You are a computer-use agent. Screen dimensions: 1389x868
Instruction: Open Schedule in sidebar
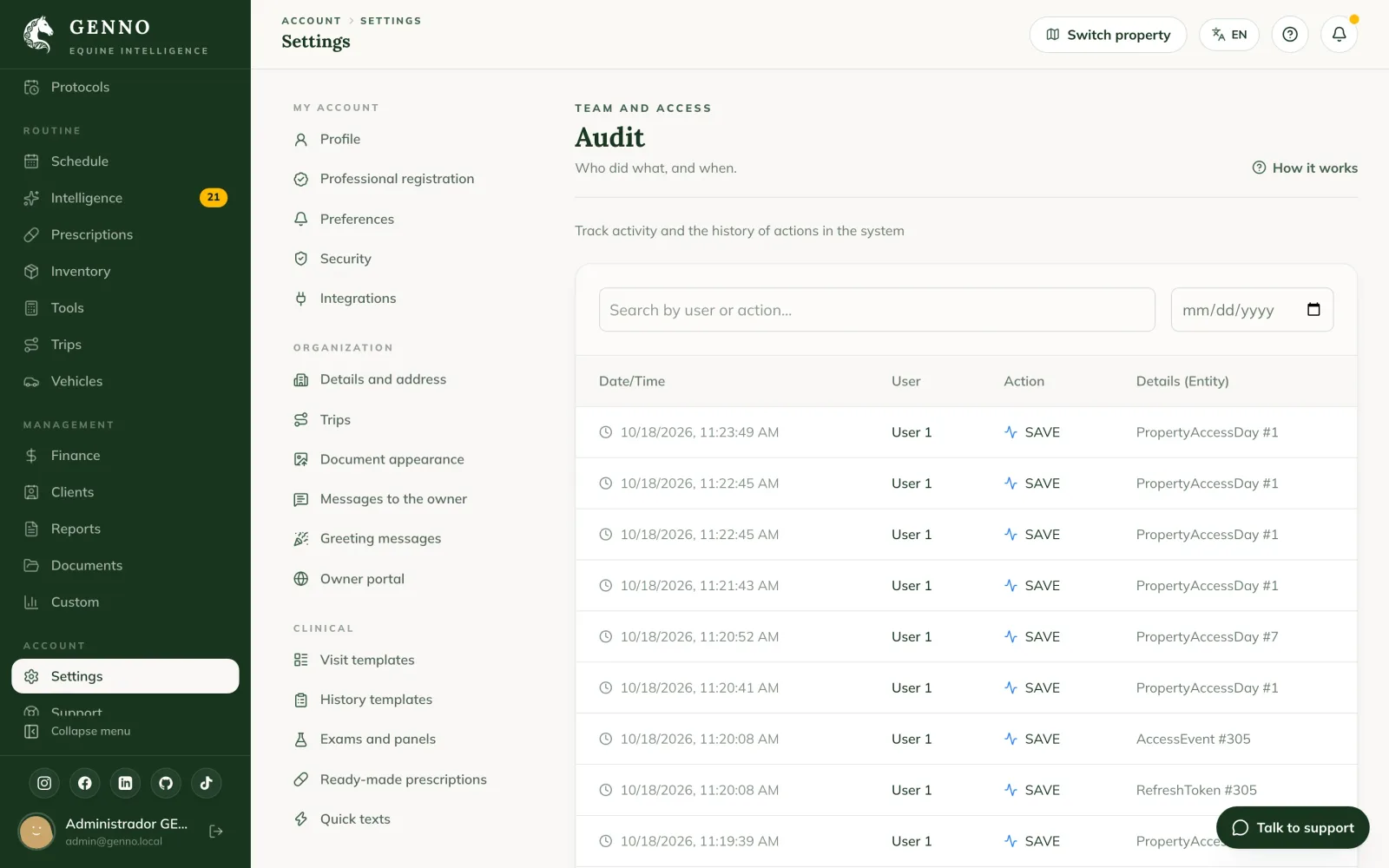pos(125,161)
